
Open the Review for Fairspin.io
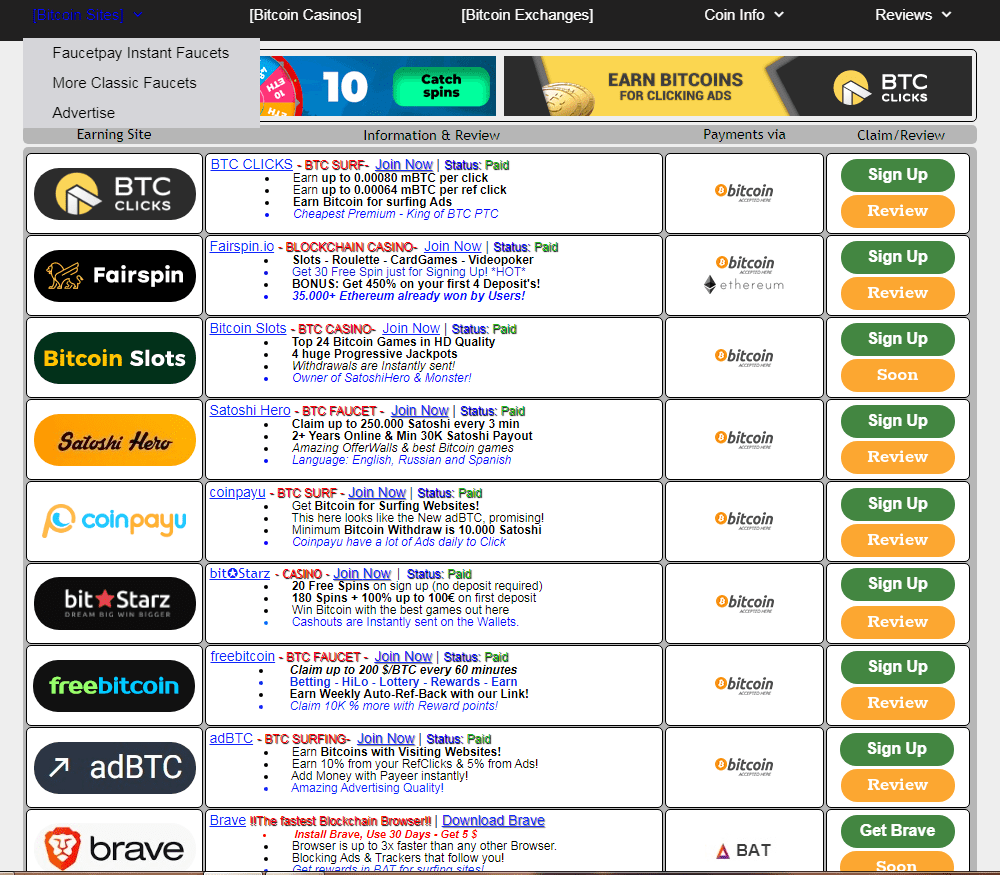point(897,293)
